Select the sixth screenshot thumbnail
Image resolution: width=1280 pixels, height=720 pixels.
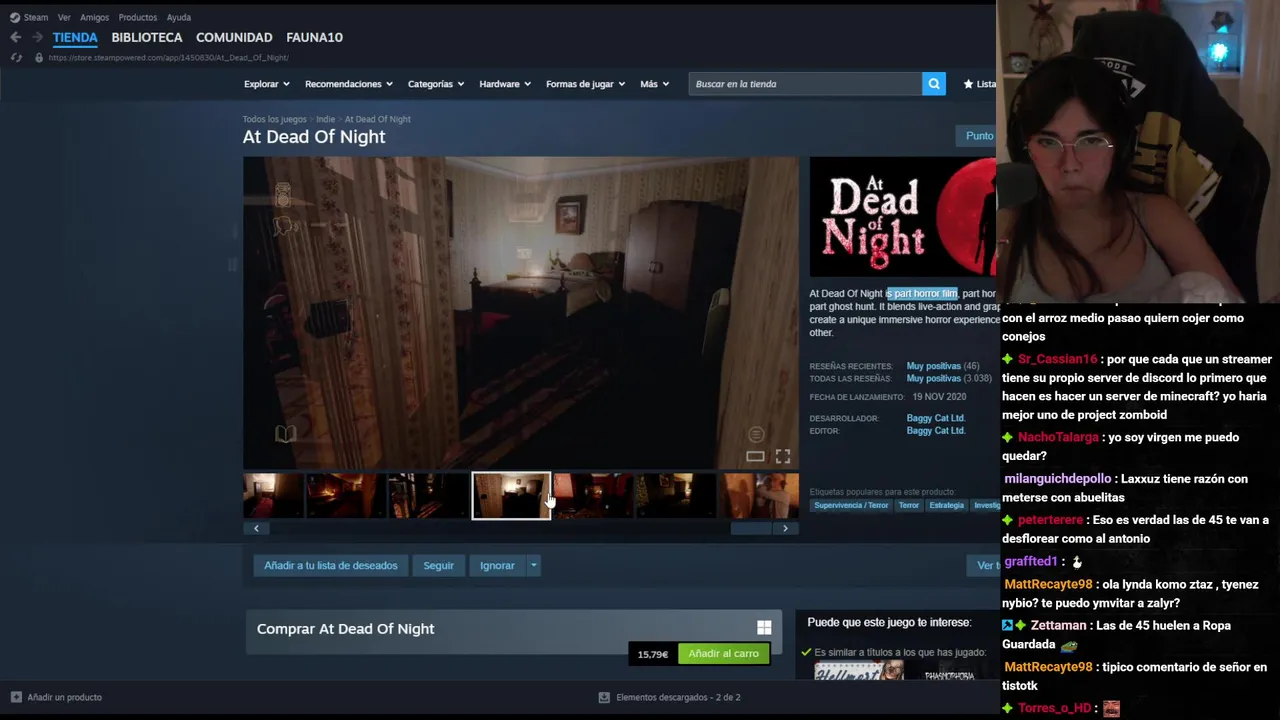[x=675, y=496]
